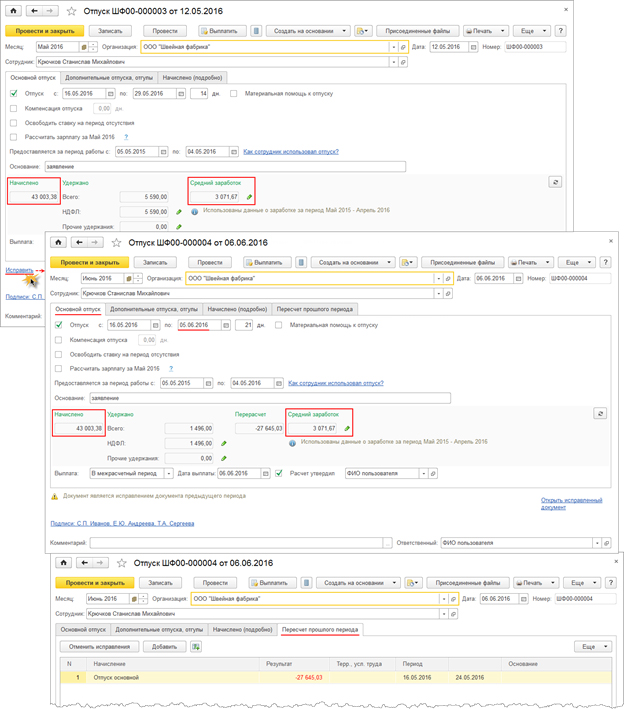The height and width of the screenshot is (709, 624).
Task: Enable Компенсация отпуска checkbox in middle document
Action: (x=58, y=340)
